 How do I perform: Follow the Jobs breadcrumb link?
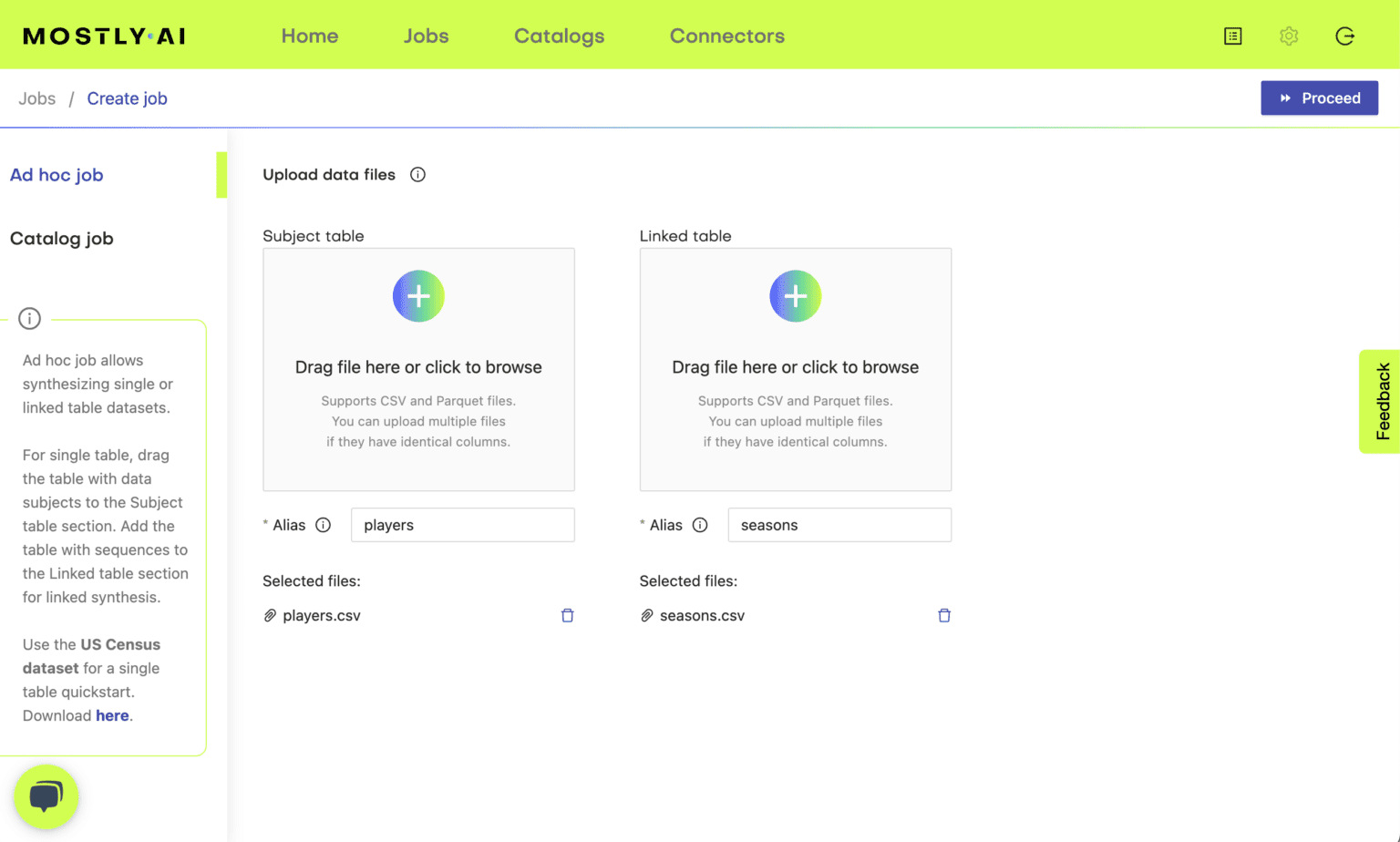pyautogui.click(x=37, y=98)
